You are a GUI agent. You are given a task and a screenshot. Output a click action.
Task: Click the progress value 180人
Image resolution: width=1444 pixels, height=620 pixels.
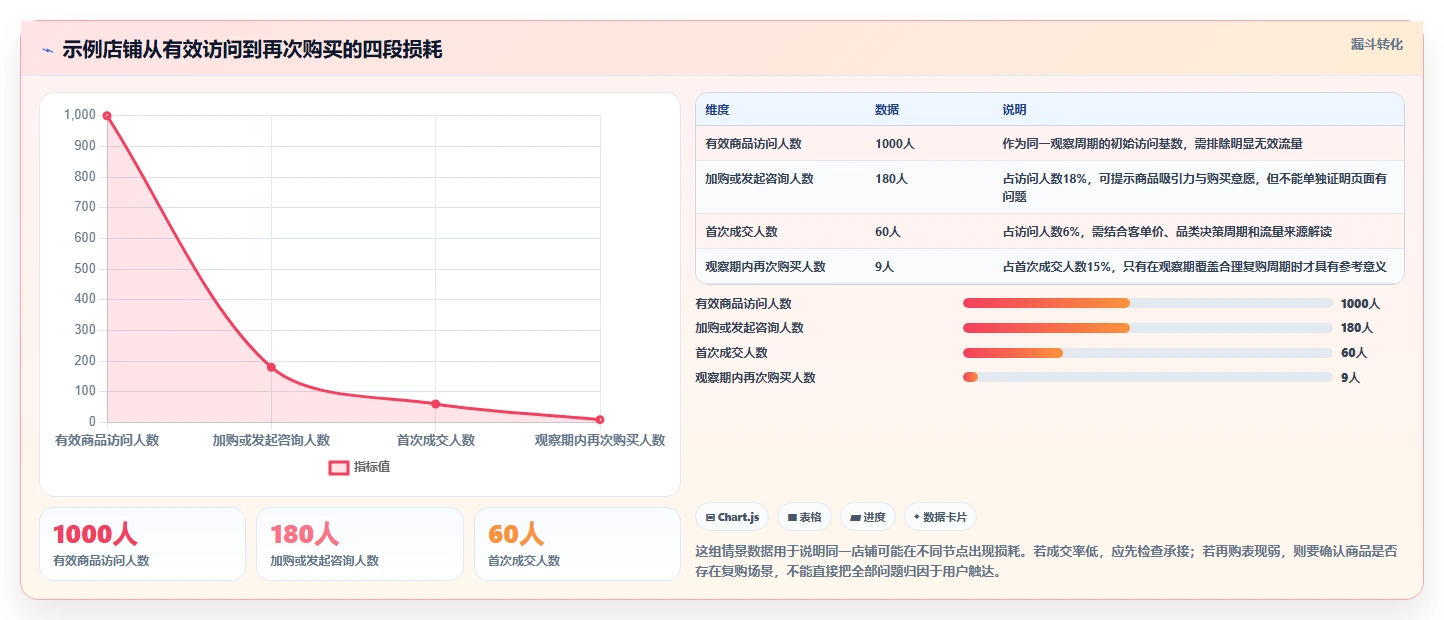1357,328
